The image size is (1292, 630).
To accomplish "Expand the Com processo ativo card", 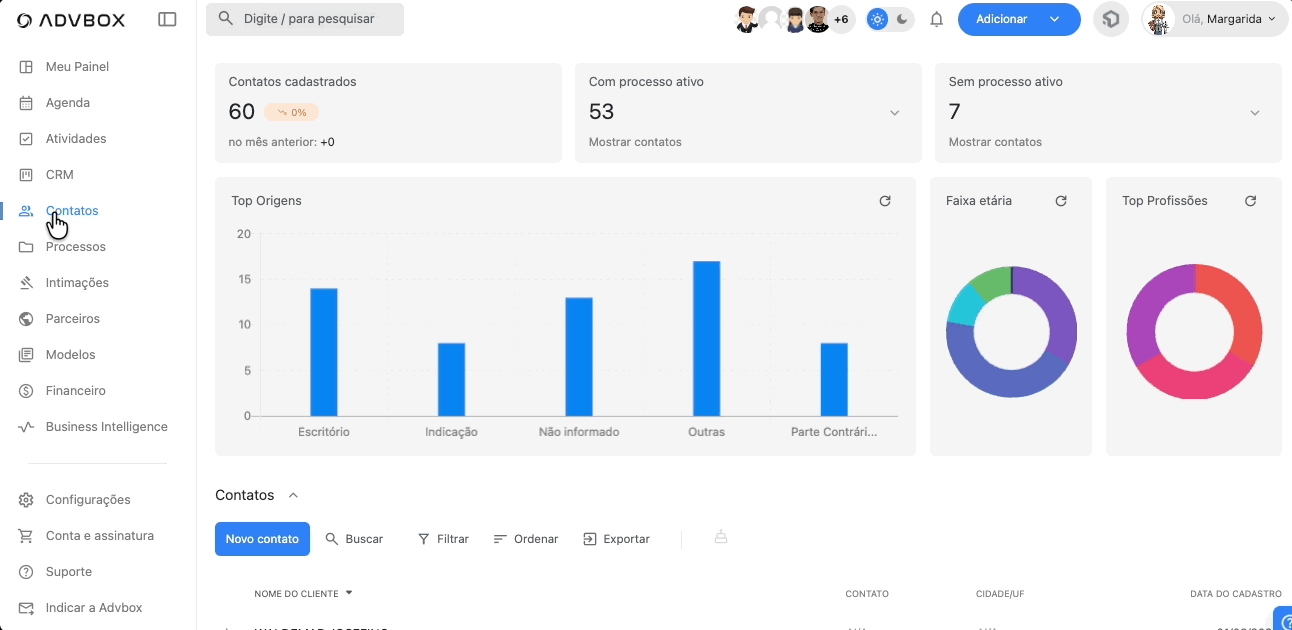I will point(894,113).
